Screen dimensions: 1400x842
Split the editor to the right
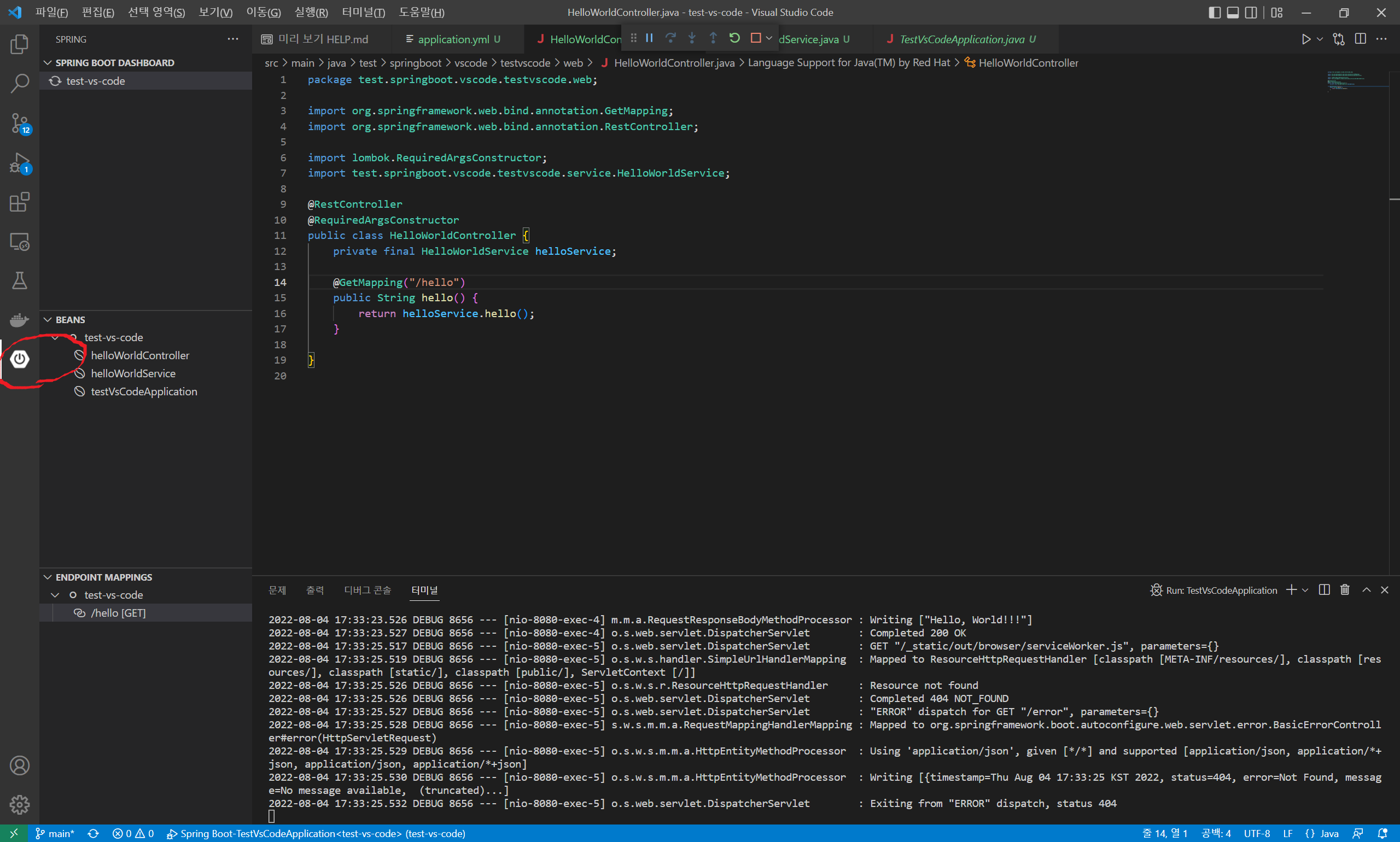1360,39
